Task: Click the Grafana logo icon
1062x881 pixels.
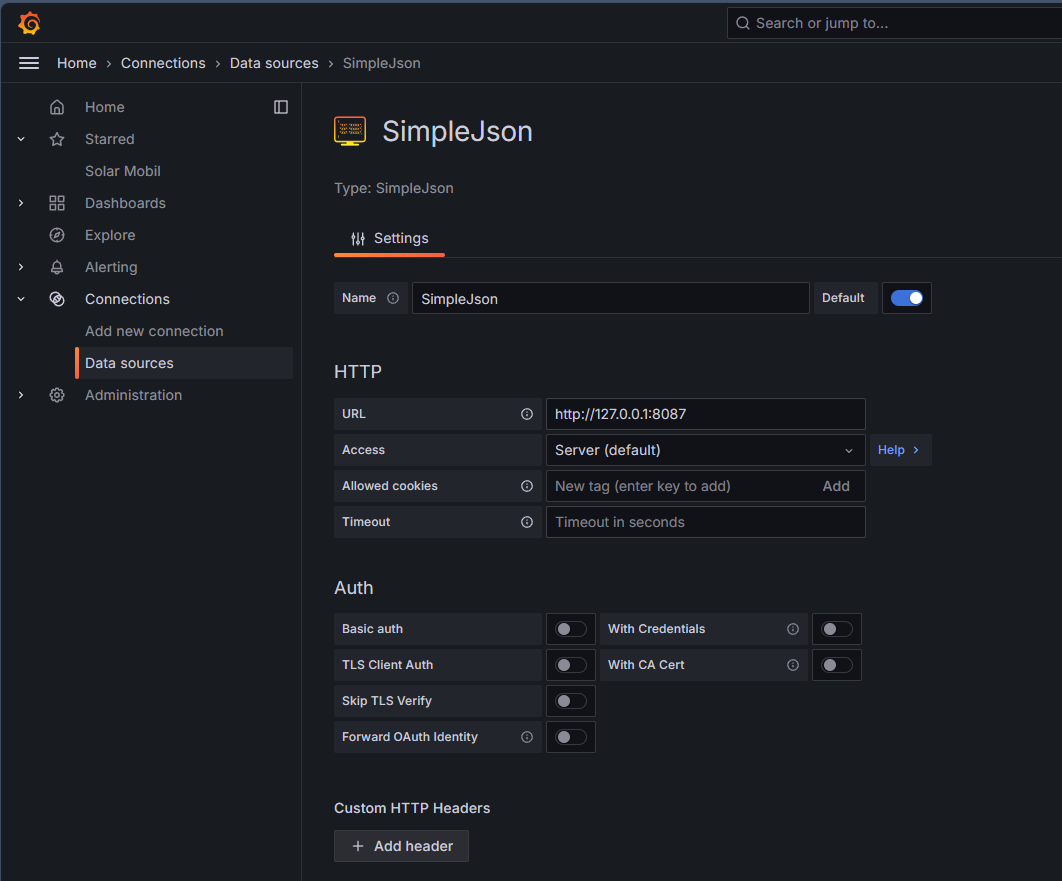Action: click(x=29, y=23)
